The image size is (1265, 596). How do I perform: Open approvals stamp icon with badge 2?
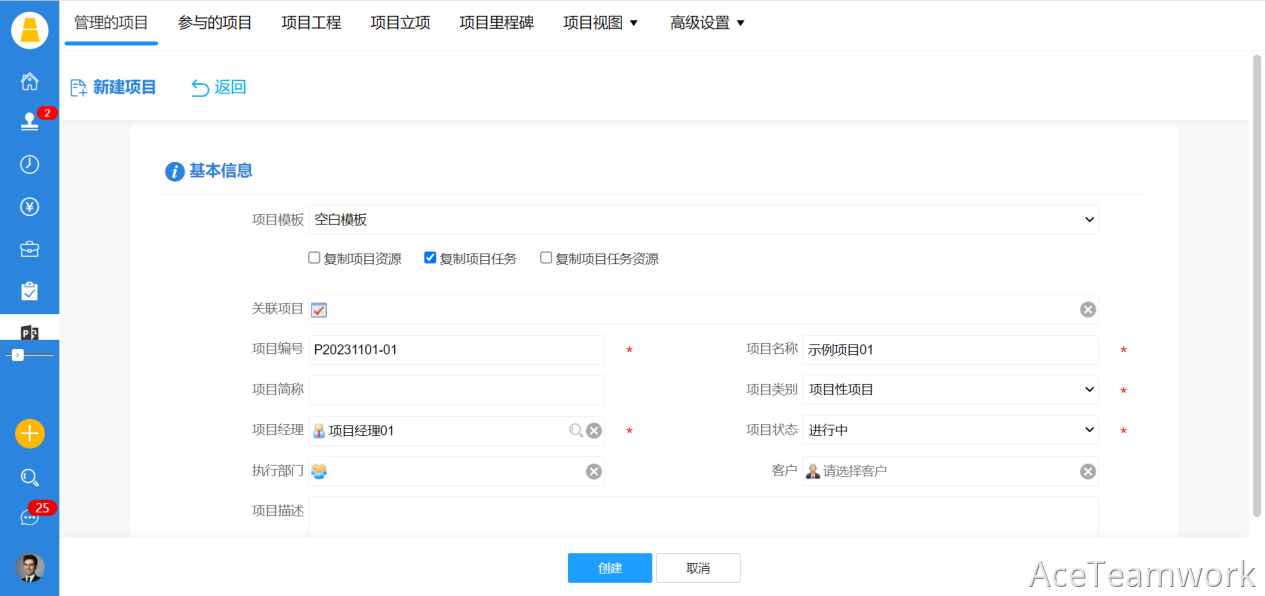(29, 122)
